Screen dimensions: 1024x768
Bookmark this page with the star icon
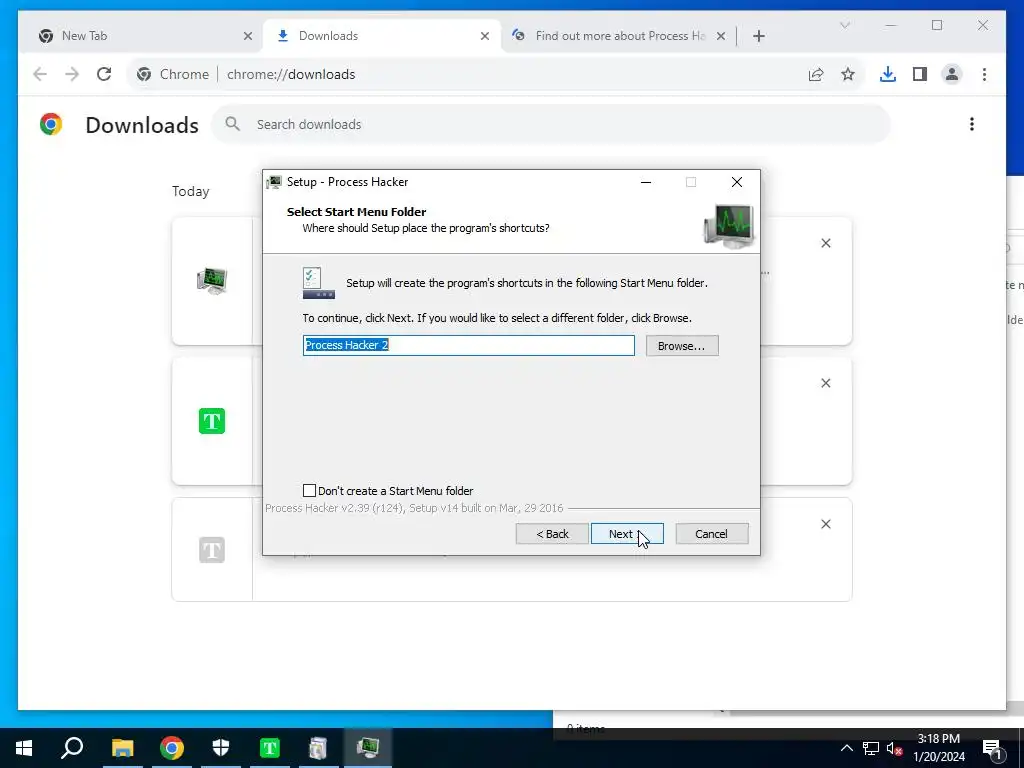click(x=848, y=74)
